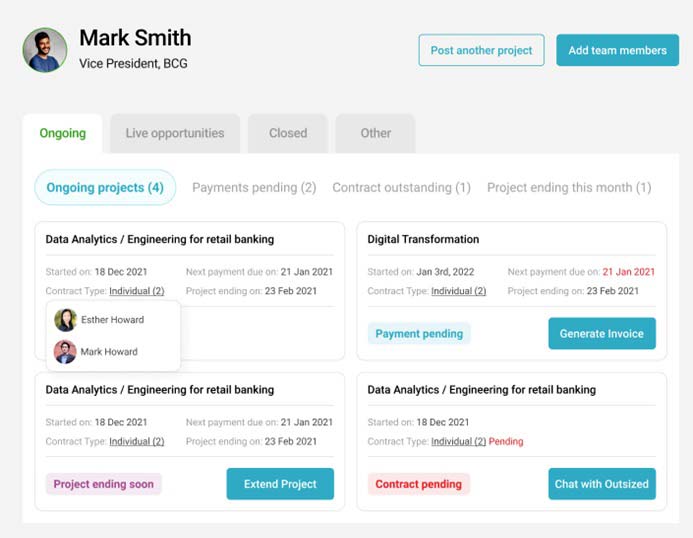The height and width of the screenshot is (538, 693).
Task: Expand Individual (2) next to Pending label
Action: point(459,441)
